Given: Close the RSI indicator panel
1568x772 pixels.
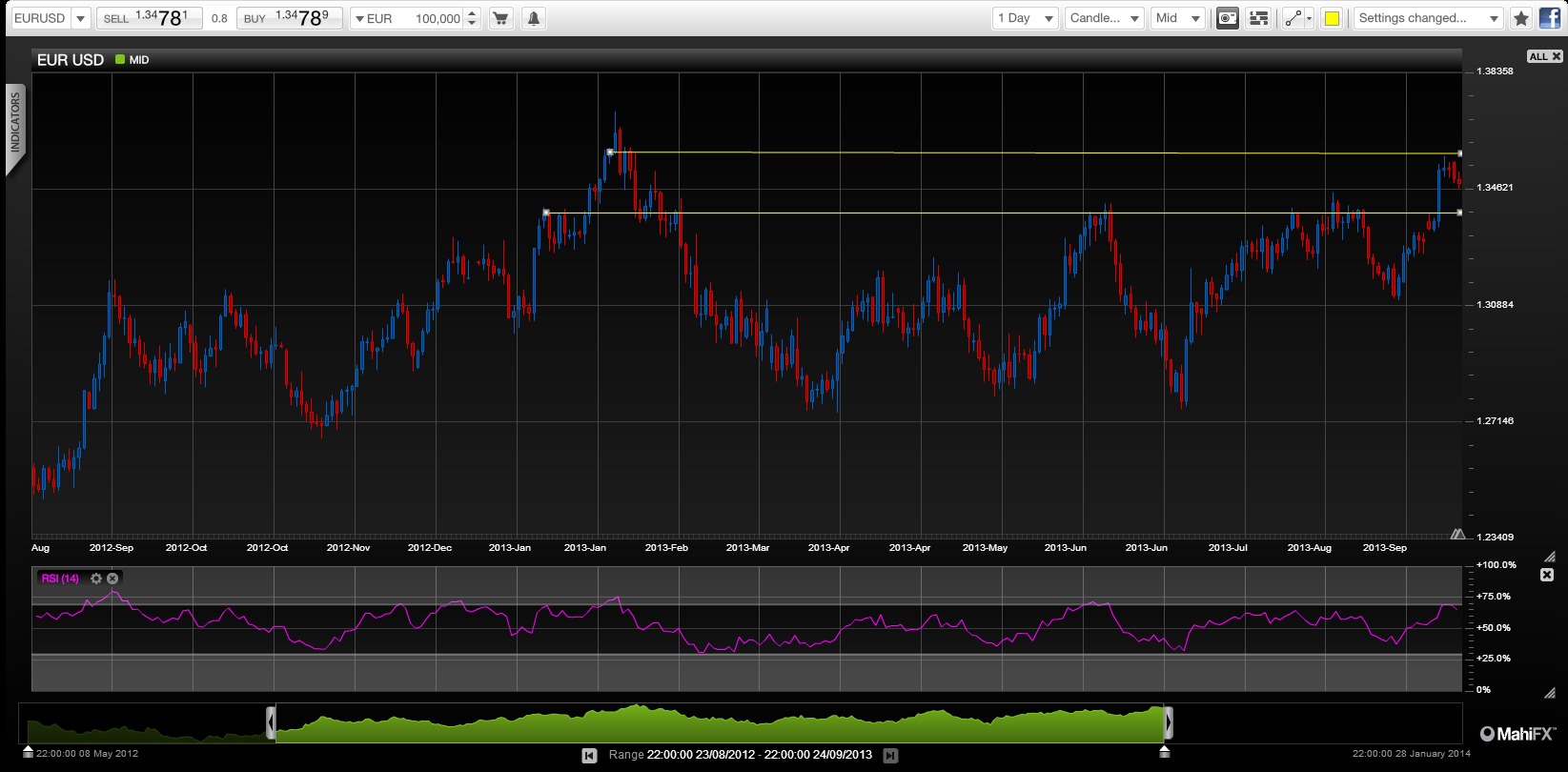Looking at the screenshot, I should pos(1547,575).
